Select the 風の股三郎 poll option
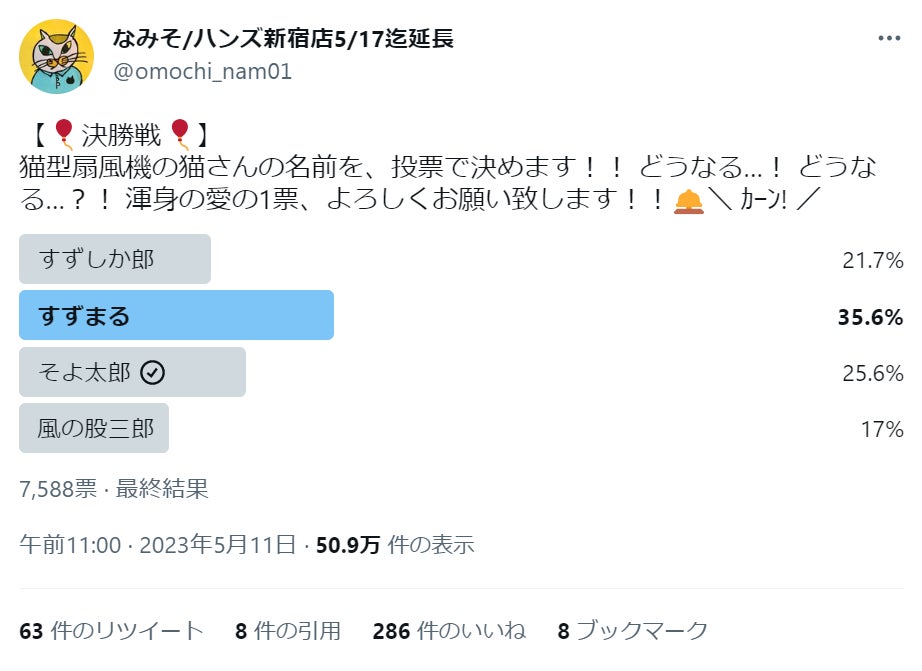922x671 pixels. click(95, 429)
